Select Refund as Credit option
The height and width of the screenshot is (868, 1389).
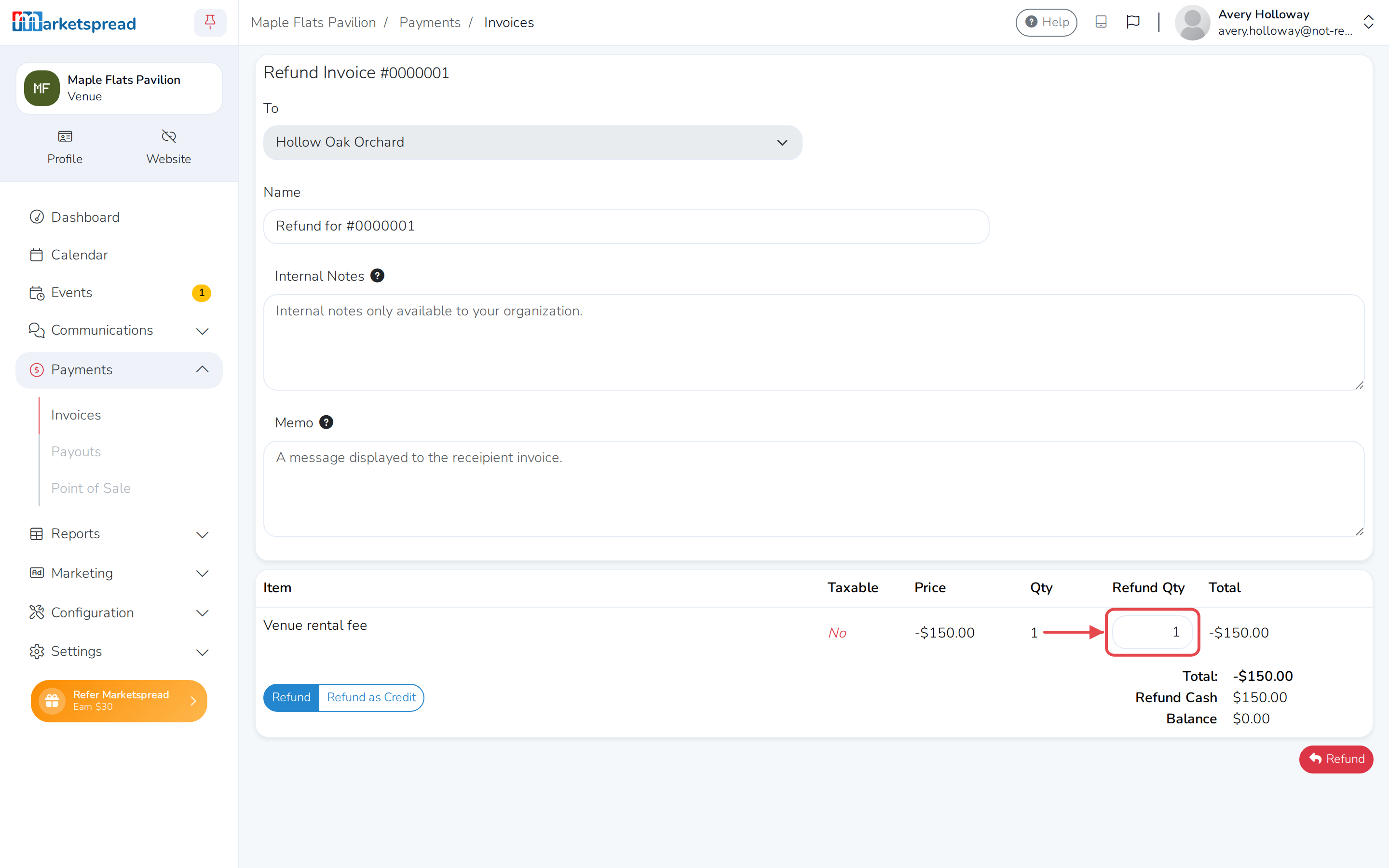coord(371,697)
